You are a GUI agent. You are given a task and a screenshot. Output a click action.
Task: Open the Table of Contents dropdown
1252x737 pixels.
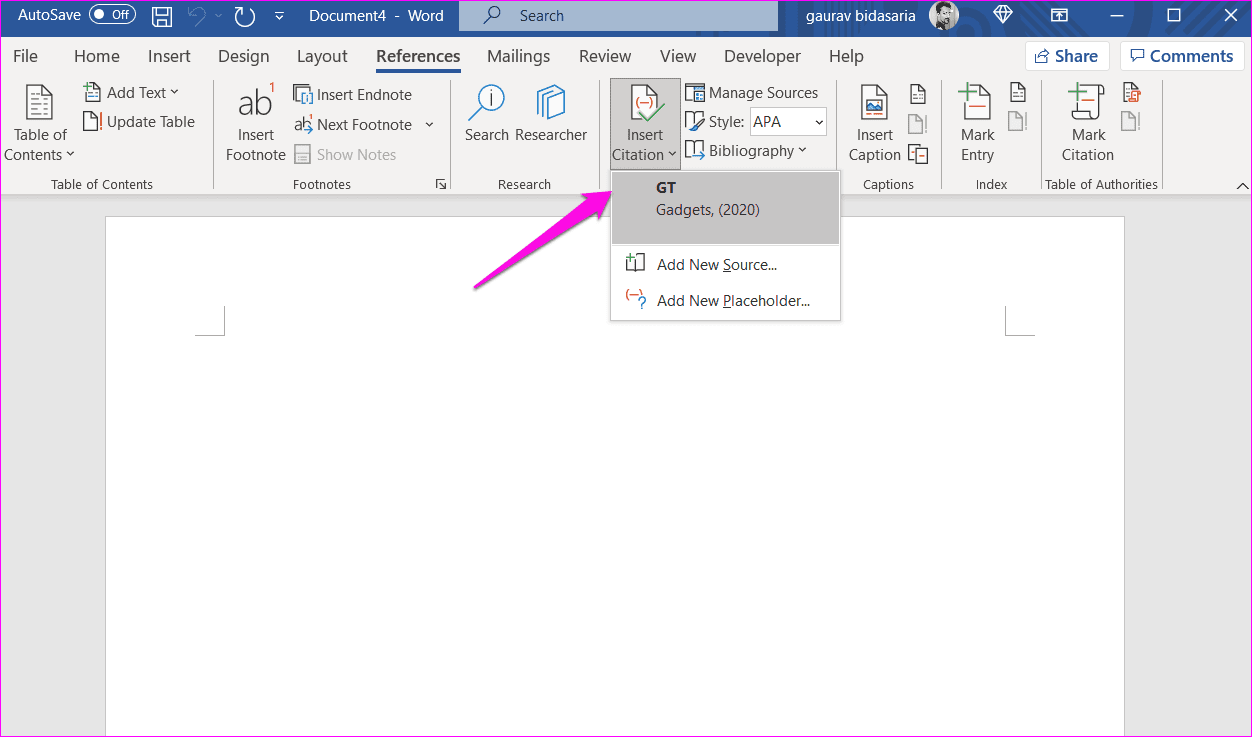pos(40,124)
